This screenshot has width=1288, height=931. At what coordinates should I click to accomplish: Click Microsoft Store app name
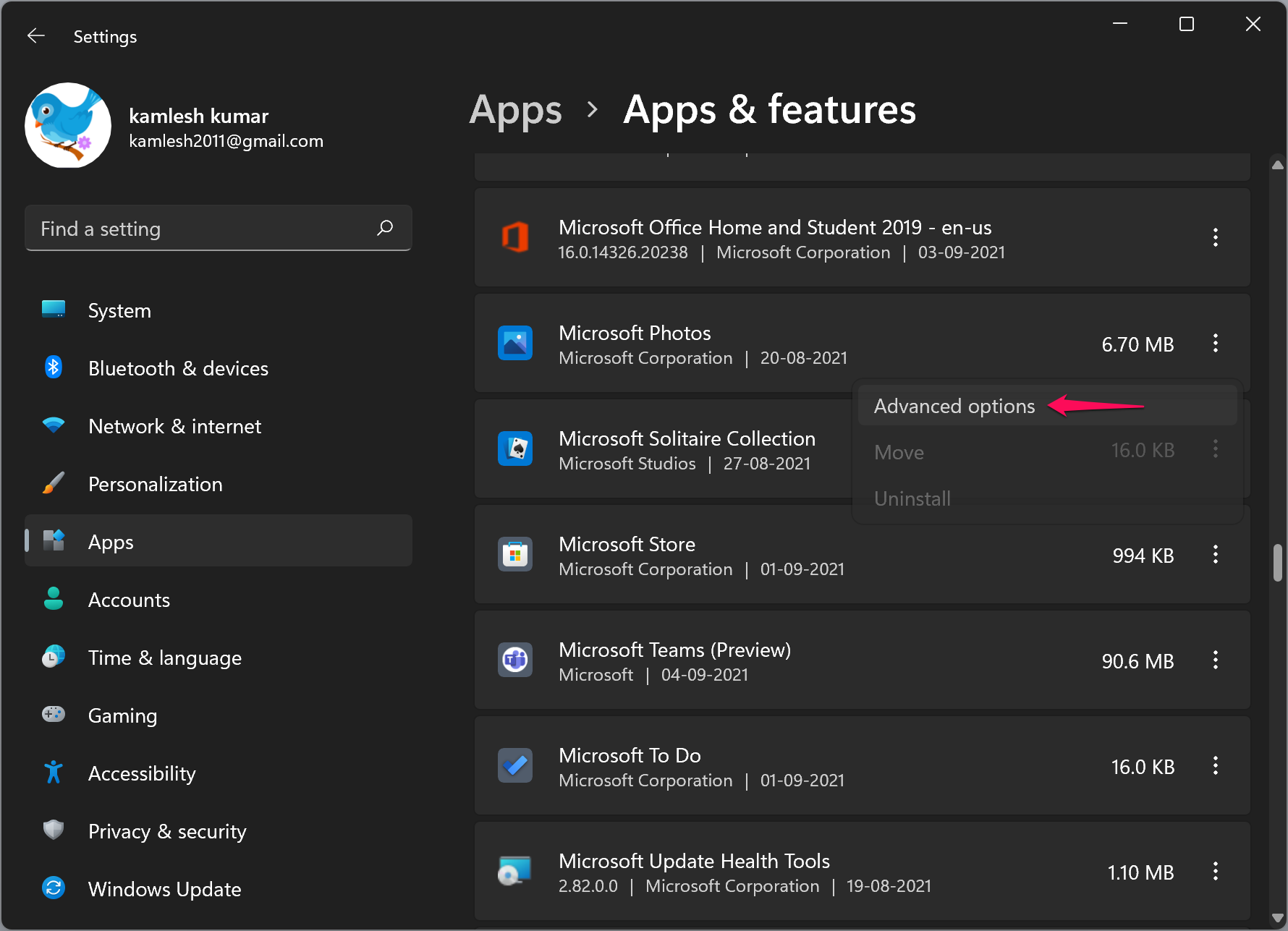pyautogui.click(x=627, y=544)
